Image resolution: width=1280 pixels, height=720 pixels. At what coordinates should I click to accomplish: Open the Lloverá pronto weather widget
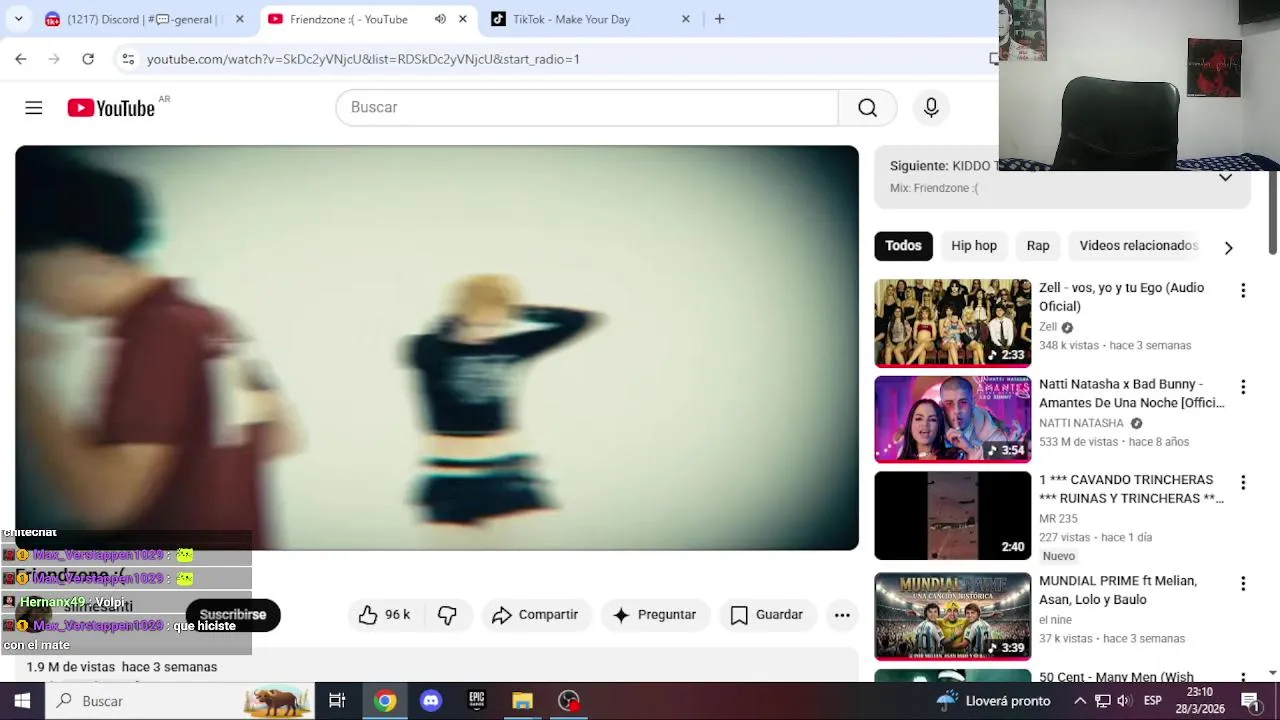[x=993, y=701]
